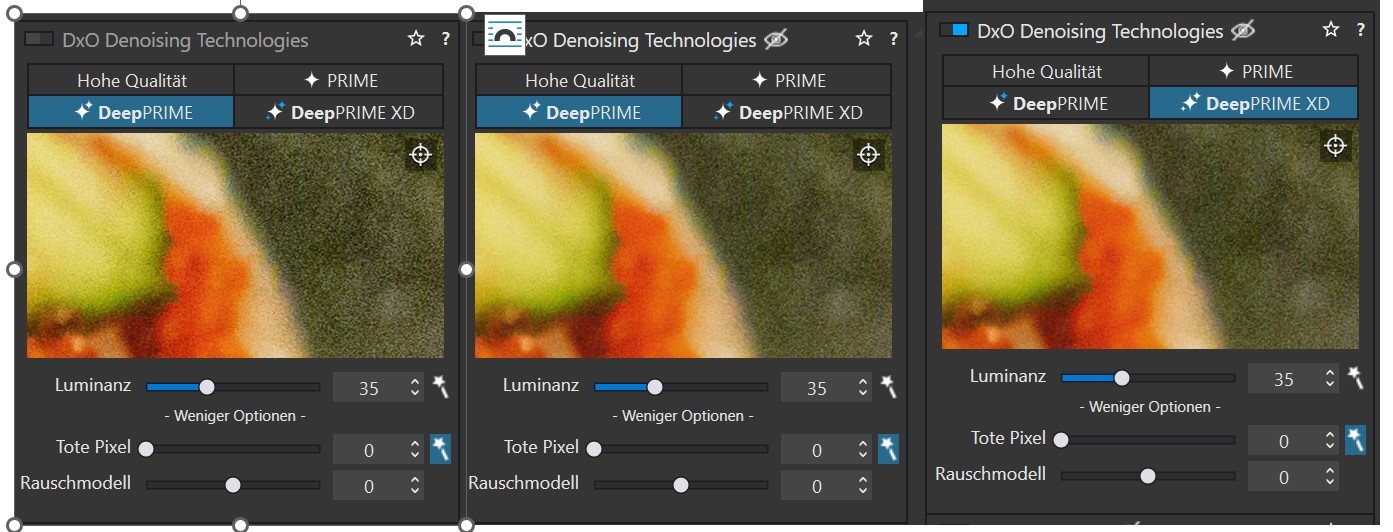Screen dimensions: 1393x532
Task: Click the Rauschmodell value field in leftmost panel
Action: click(369, 486)
